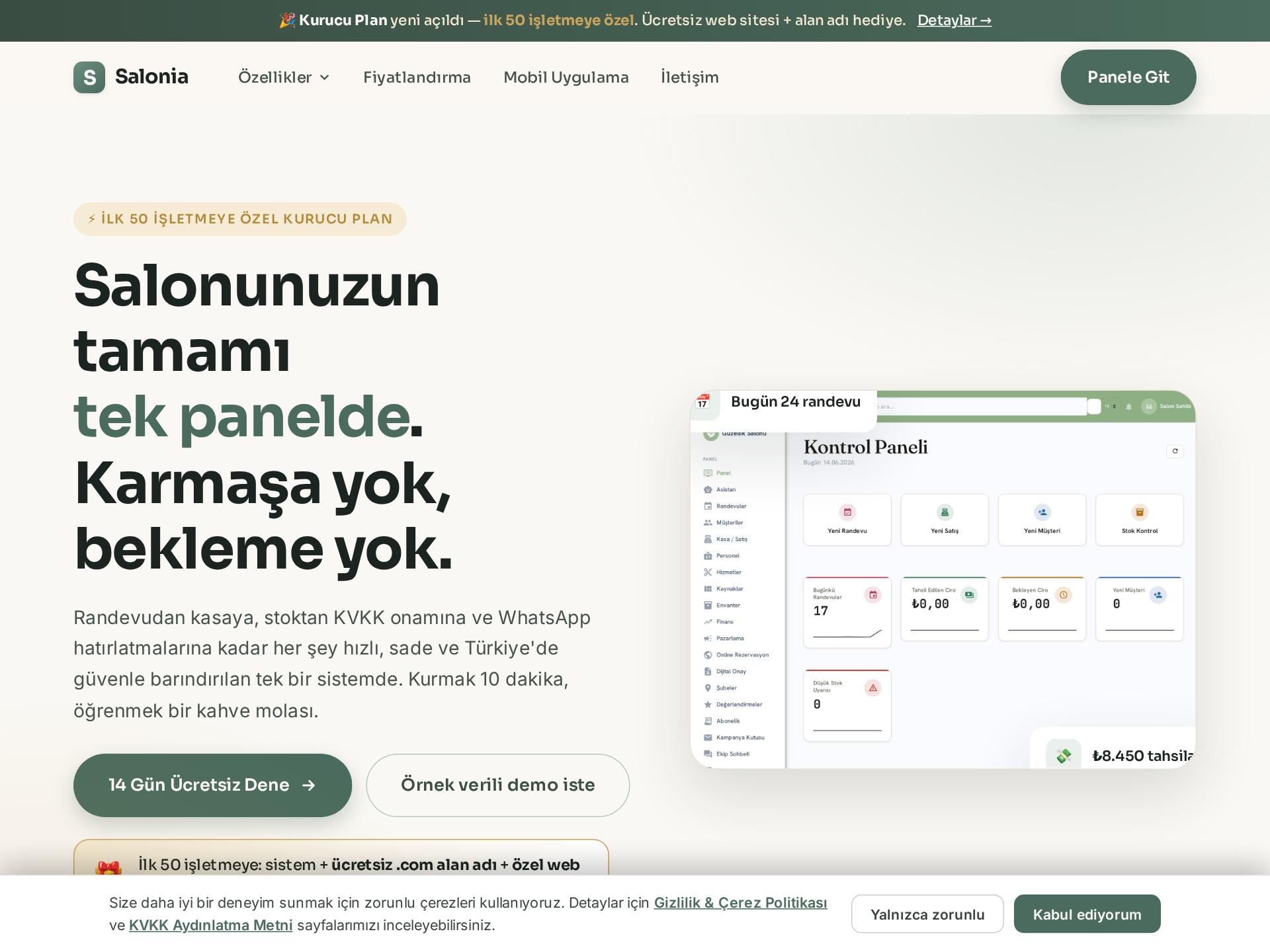This screenshot has height=952, width=1270.
Task: Open Hizmetler scissors icon in sidebar
Action: (708, 573)
